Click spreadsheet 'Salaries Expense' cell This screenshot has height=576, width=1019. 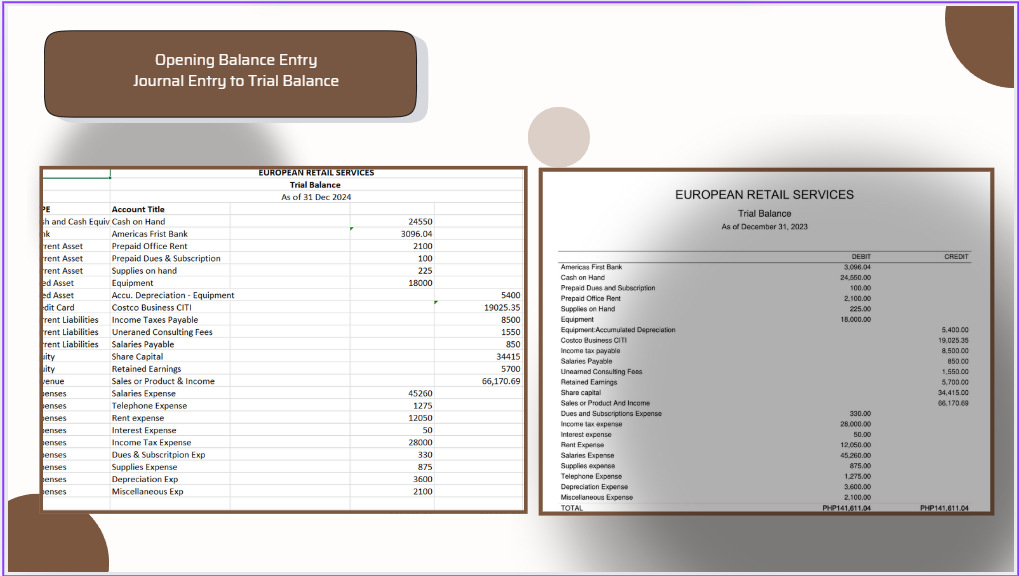(x=144, y=394)
